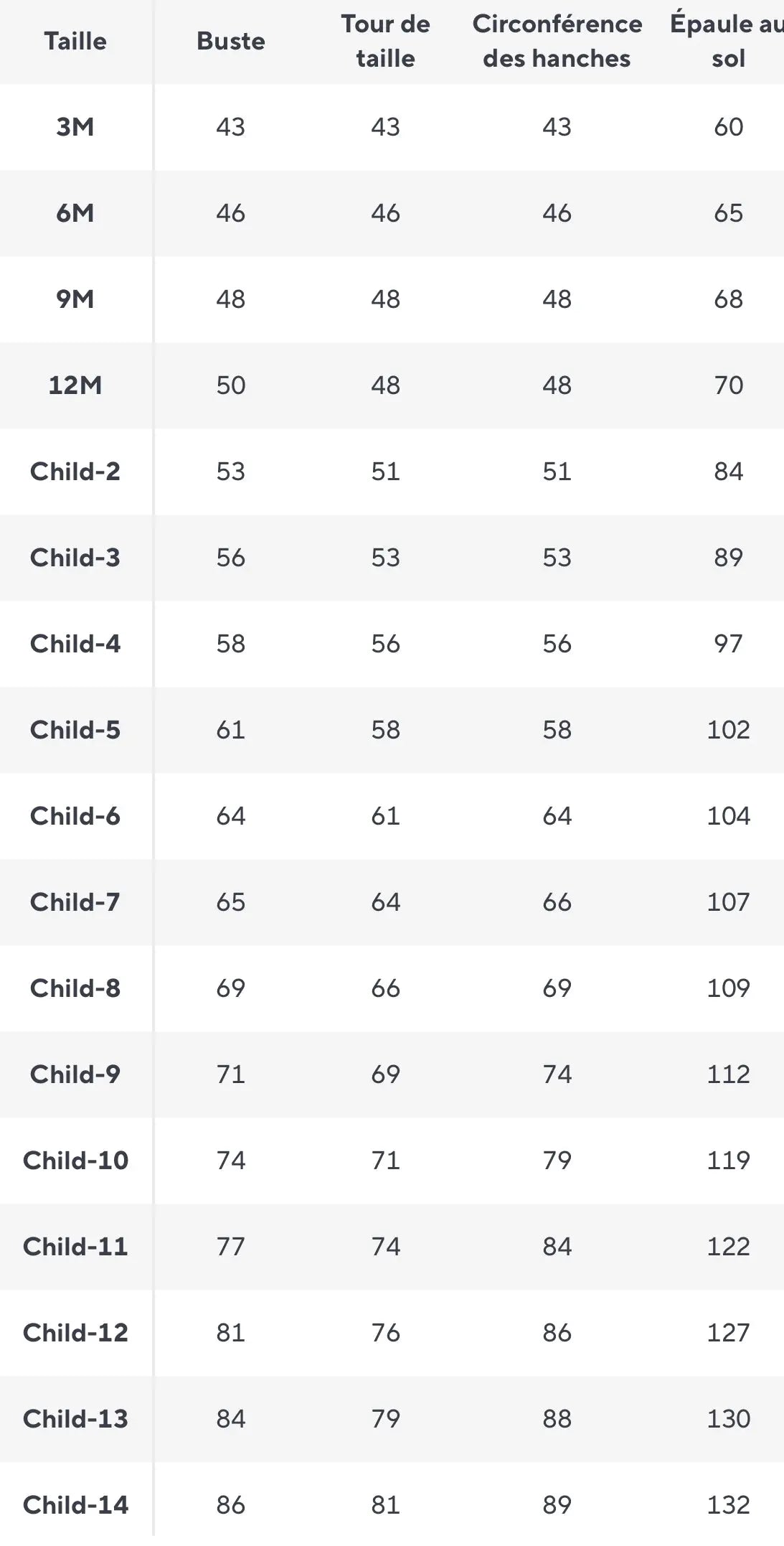
Task: Select the Child-2 row label
Action: coord(75,472)
